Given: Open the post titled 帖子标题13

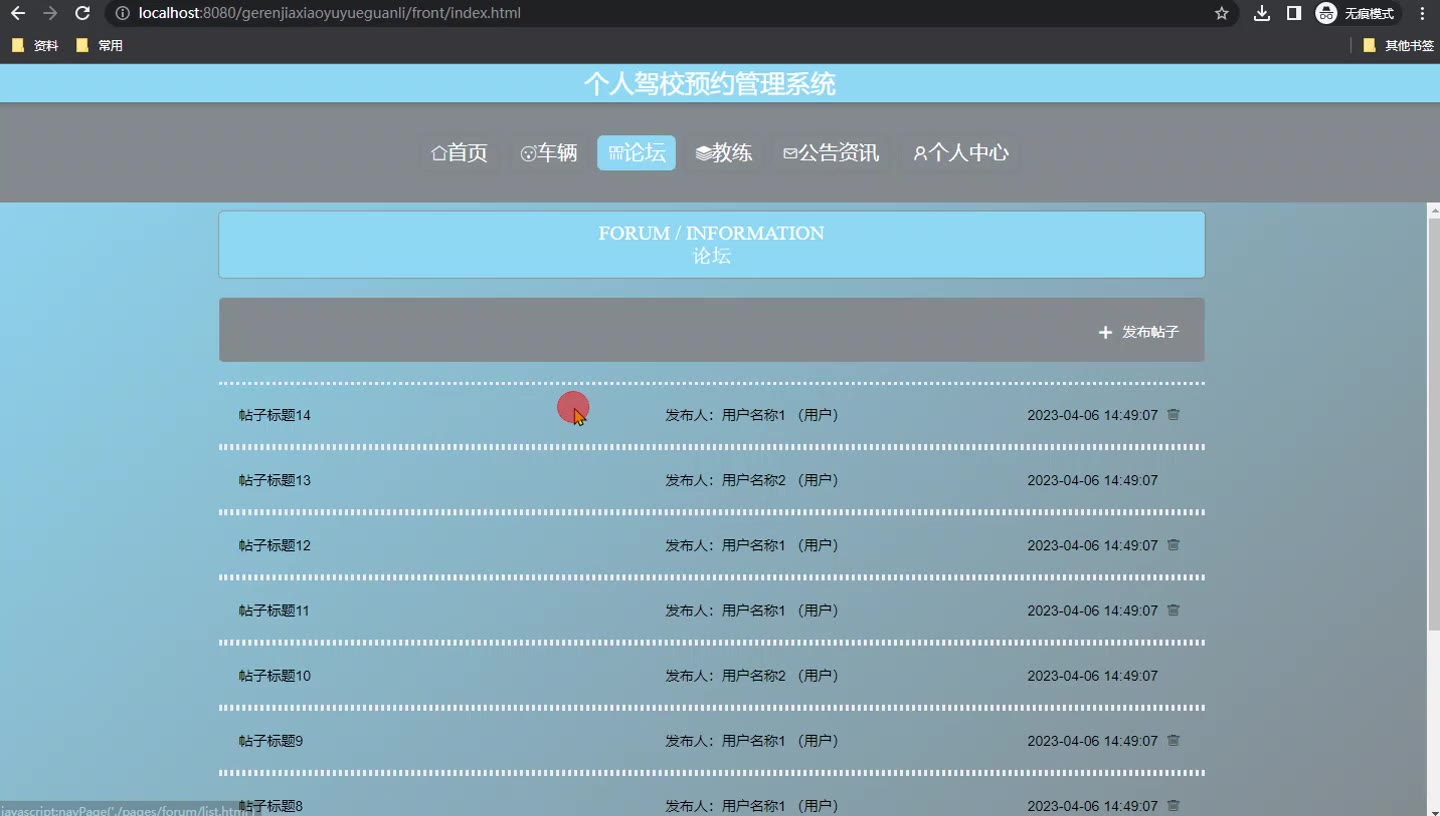Looking at the screenshot, I should 275,480.
